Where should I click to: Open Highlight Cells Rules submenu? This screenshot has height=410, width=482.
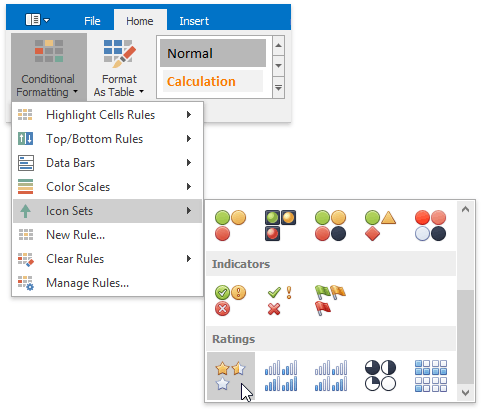(x=107, y=115)
